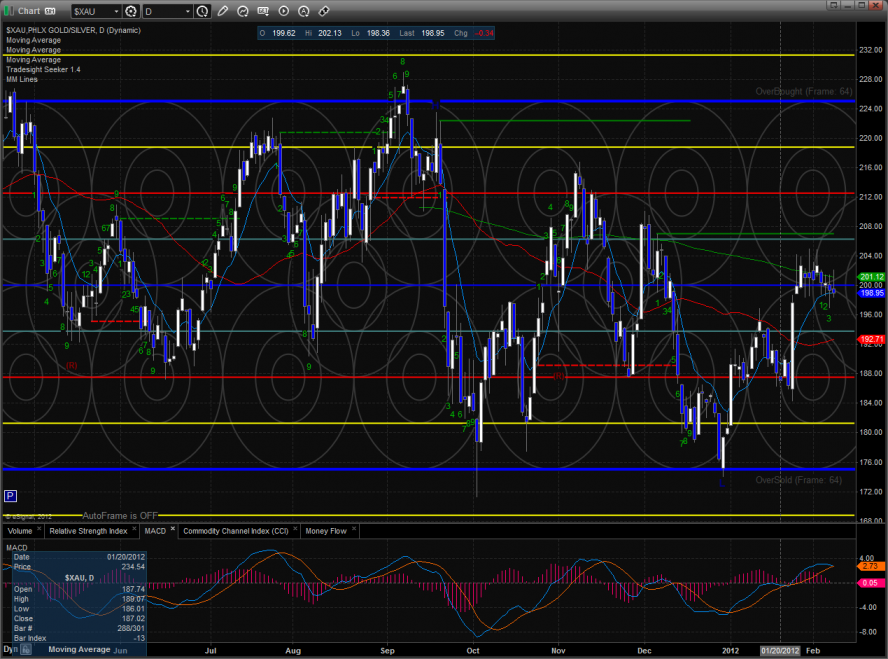Click the pink 0.05 MACD value tag
This screenshot has height=659, width=888.
870,583
